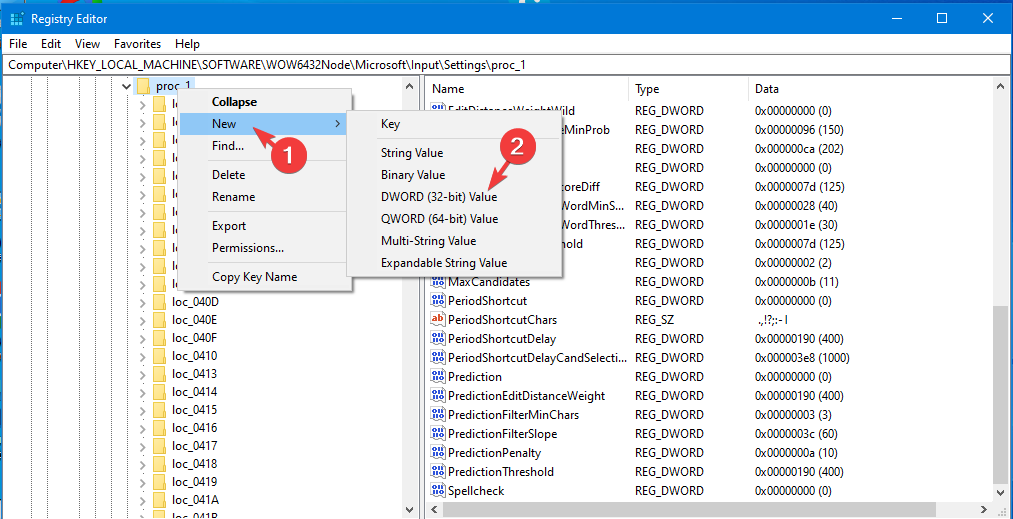Image resolution: width=1013 pixels, height=519 pixels.
Task: Click the folder icon next to loc_0418
Action: click(160, 464)
